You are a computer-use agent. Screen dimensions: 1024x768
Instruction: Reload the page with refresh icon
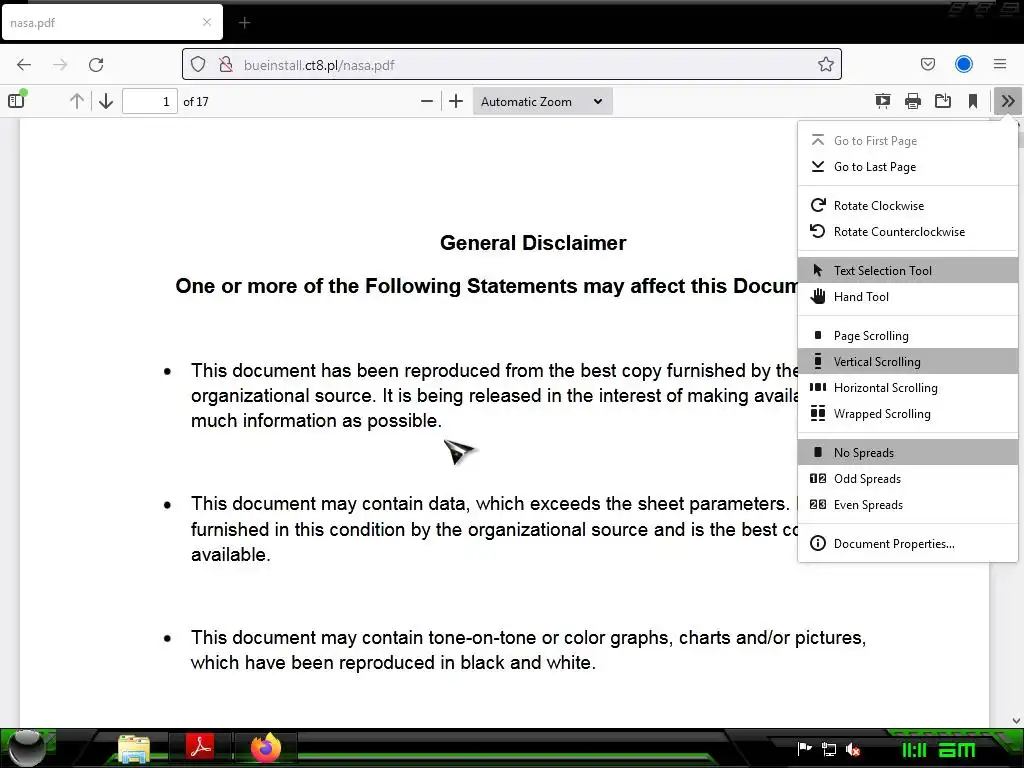tap(96, 64)
